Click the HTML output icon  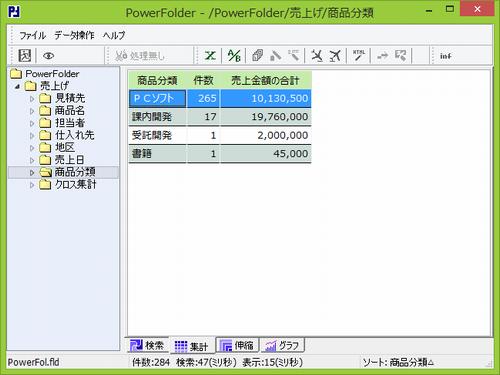tap(359, 55)
